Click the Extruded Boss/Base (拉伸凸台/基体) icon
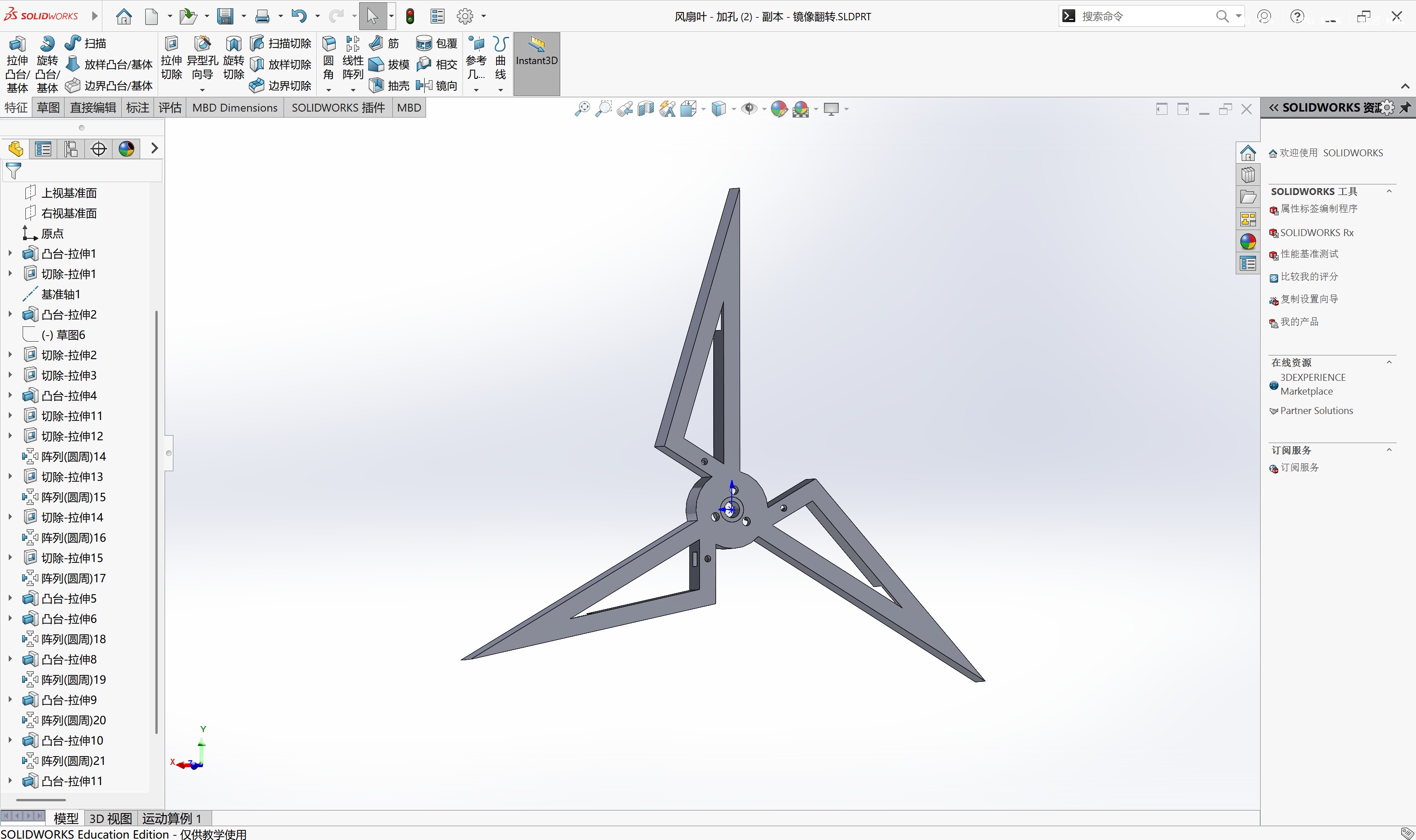The height and width of the screenshot is (840, 1416). tap(17, 44)
